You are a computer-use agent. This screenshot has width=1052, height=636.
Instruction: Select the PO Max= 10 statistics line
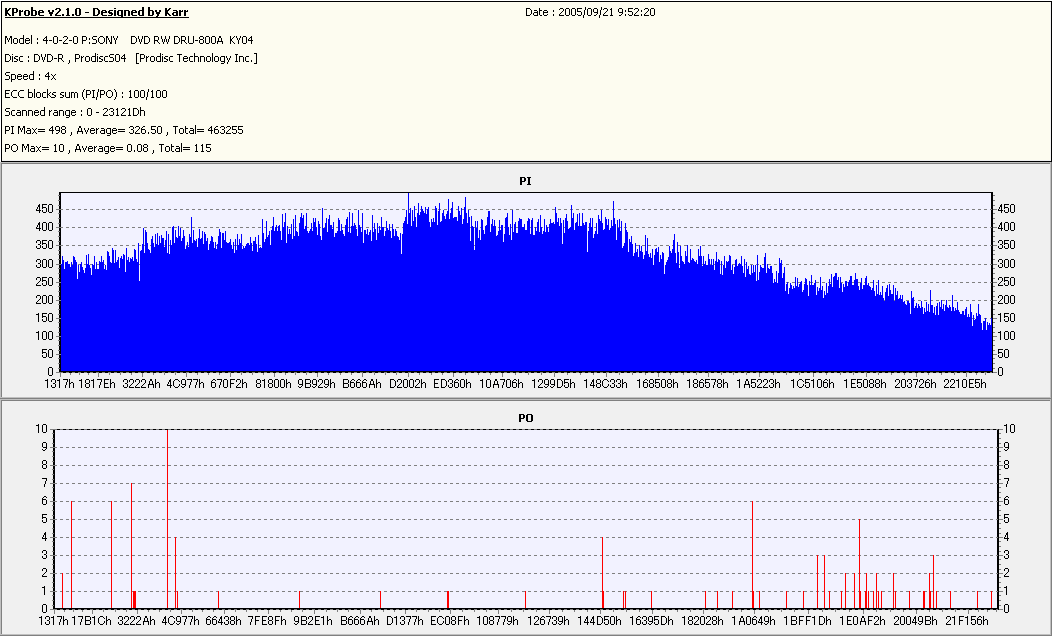click(108, 148)
